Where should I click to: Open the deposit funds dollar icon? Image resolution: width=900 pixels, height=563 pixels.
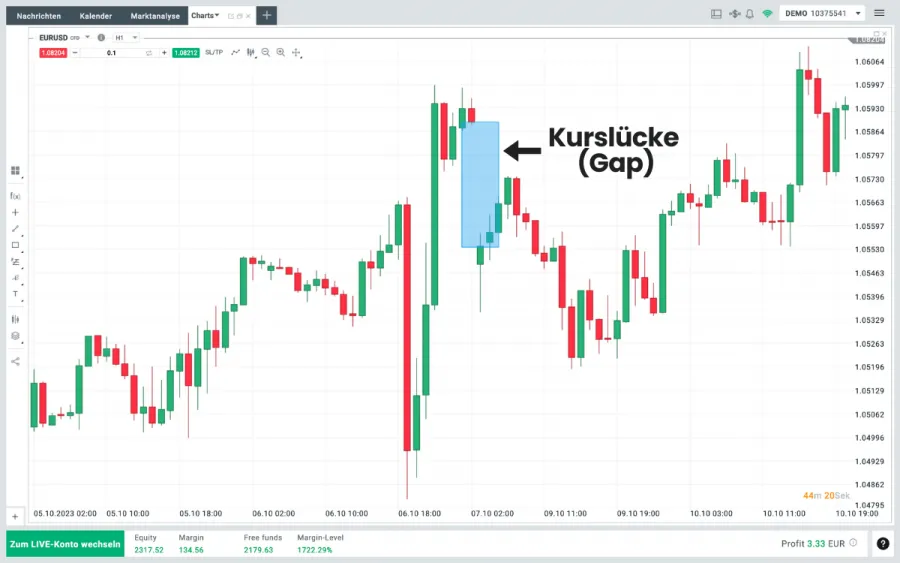tap(735, 14)
